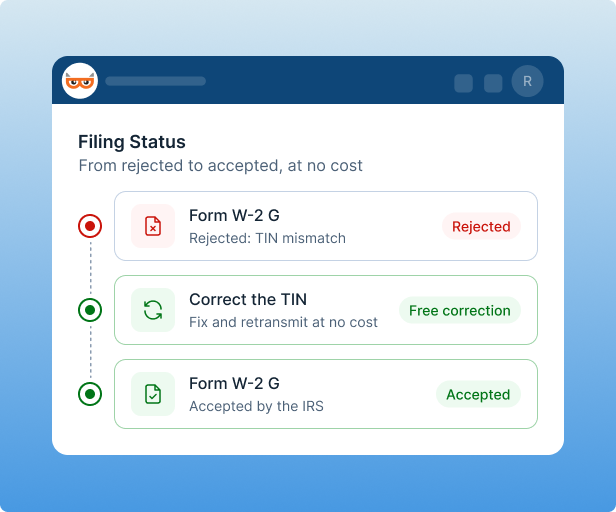Click the owl mascot logo
The image size is (616, 512).
tap(80, 81)
